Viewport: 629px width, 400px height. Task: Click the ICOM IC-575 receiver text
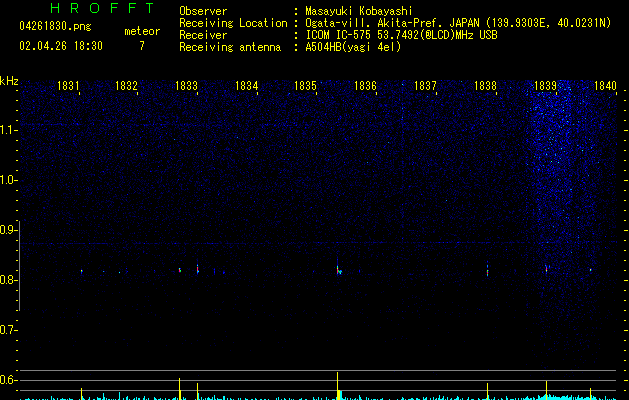coord(402,35)
